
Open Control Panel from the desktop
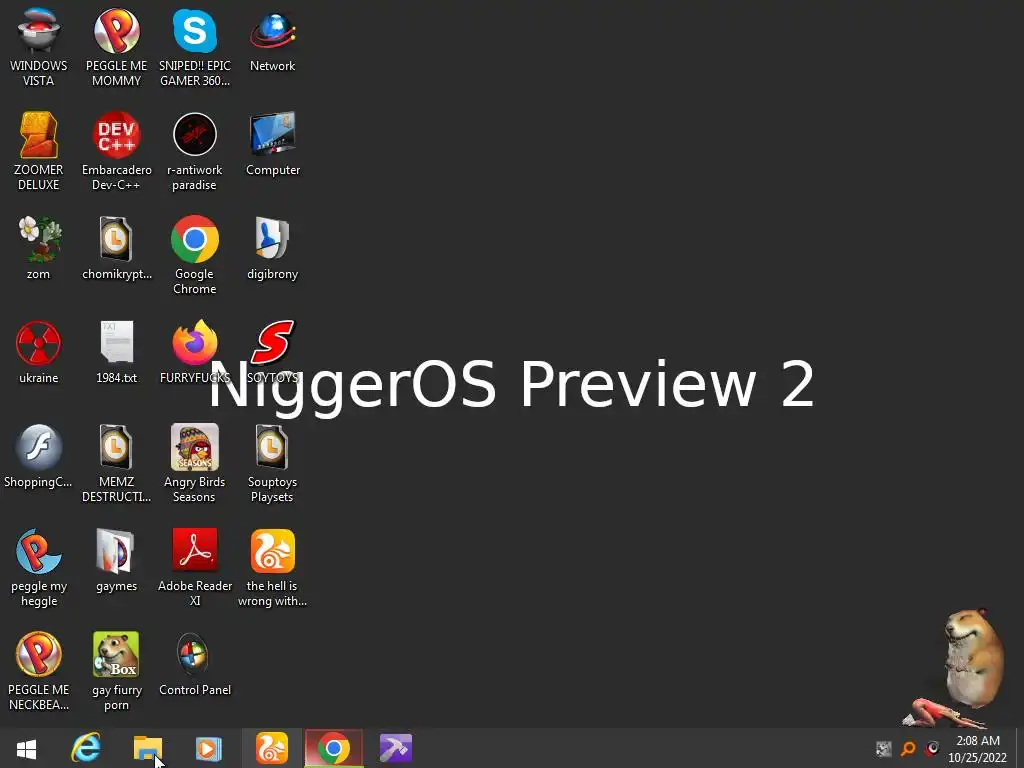195,664
